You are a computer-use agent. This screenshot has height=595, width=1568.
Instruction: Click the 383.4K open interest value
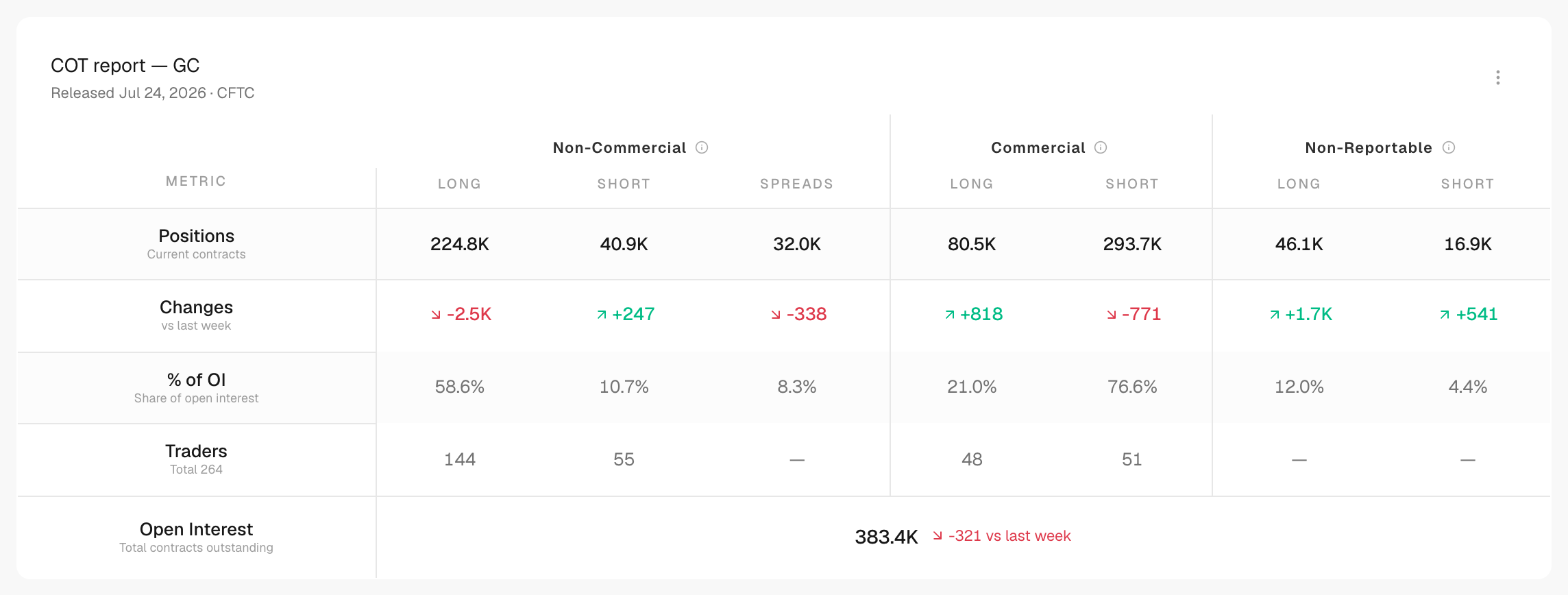tap(886, 537)
